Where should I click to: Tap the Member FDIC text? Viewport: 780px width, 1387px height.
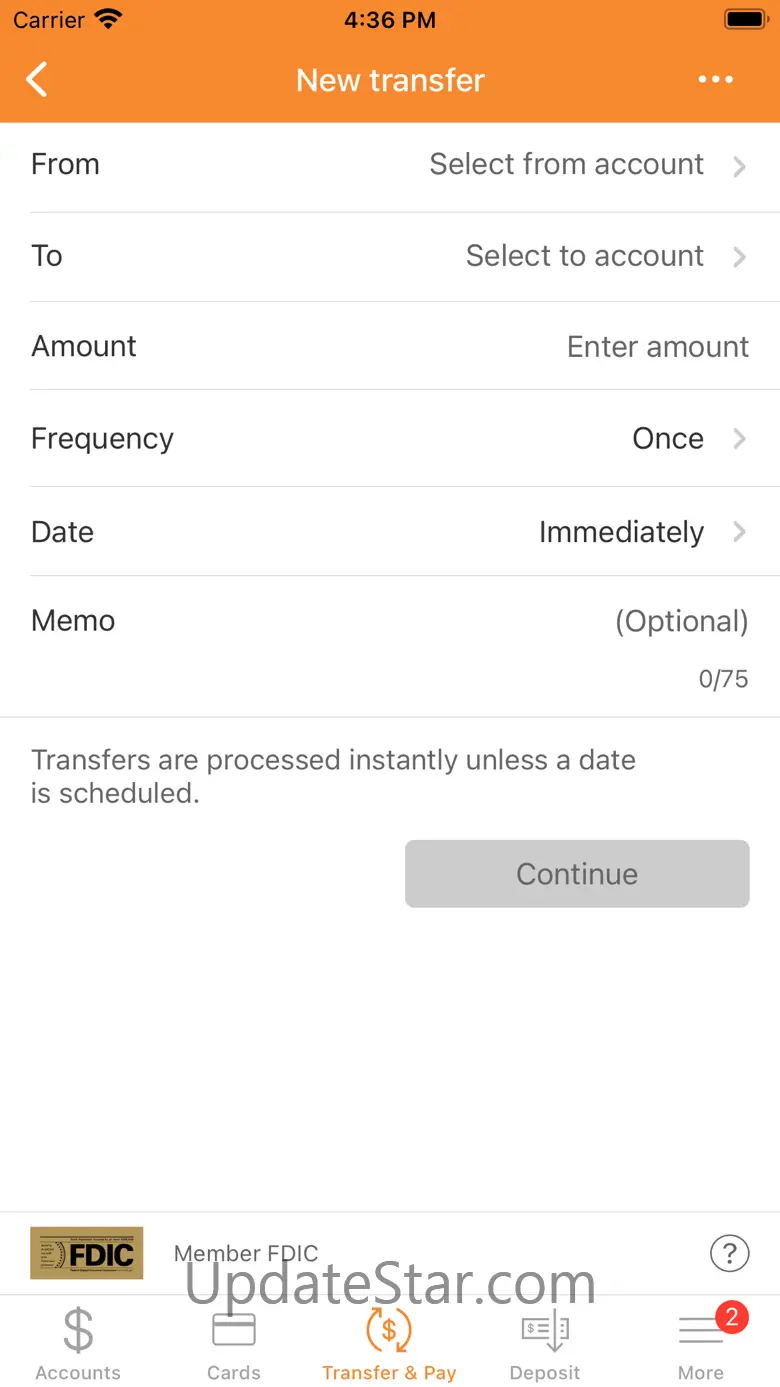pos(246,1253)
